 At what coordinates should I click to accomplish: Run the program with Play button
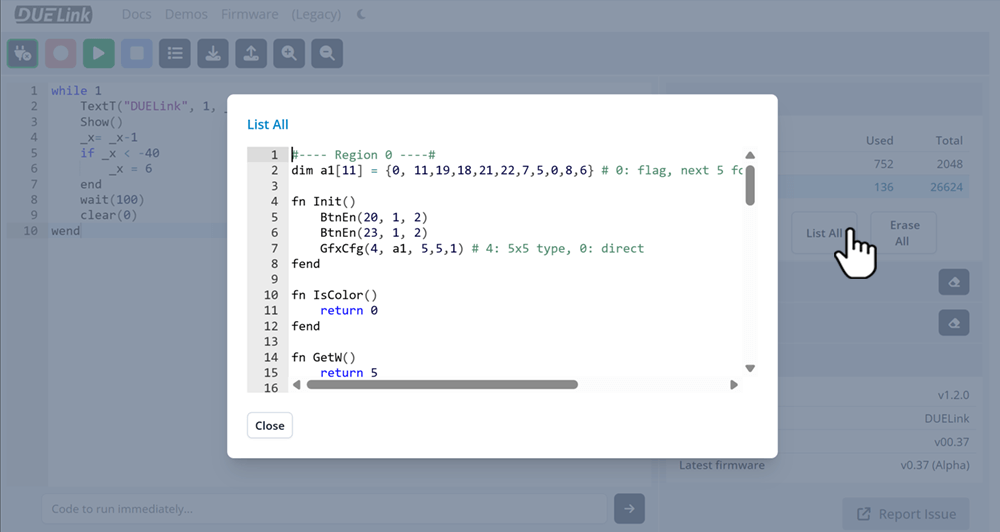98,53
